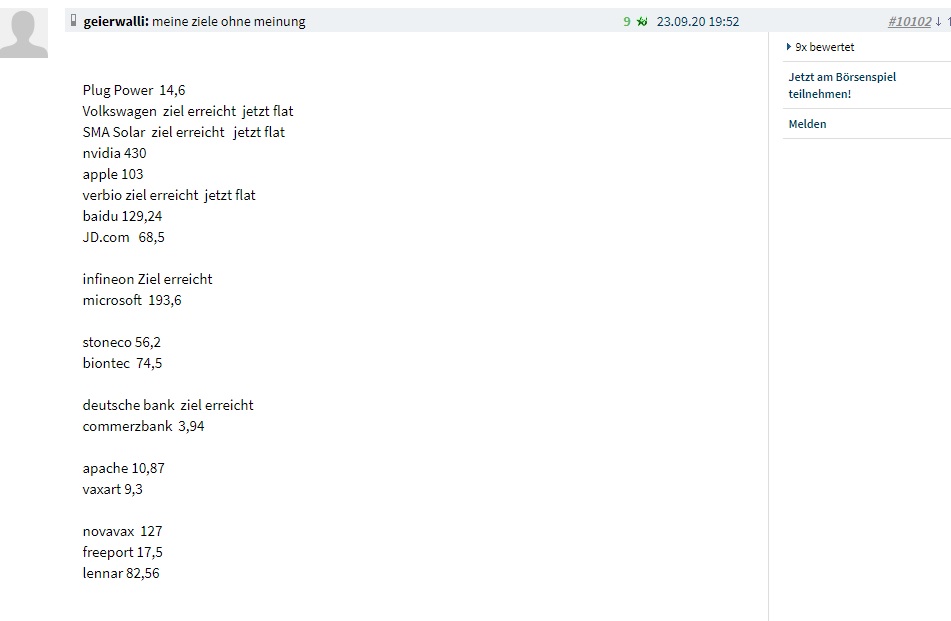Viewport: 951px width, 621px height.
Task: Click the "lennar 82,56" text line
Action: point(120,573)
